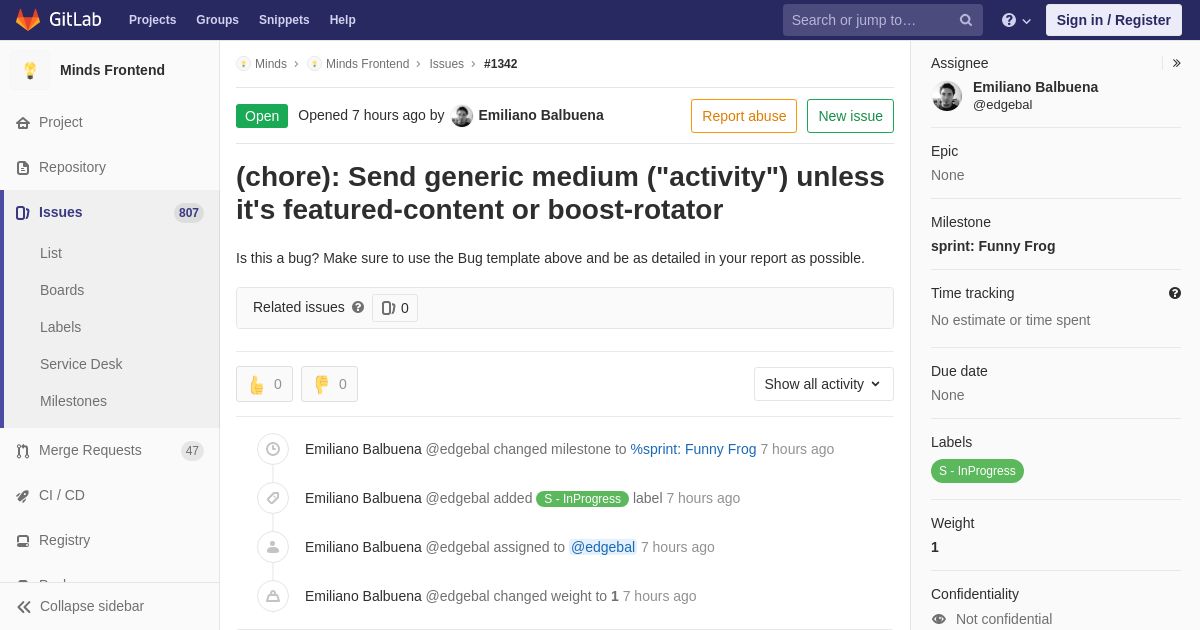Viewport: 1200px width, 630px height.
Task: Click Related issues help icon
Action: click(x=358, y=307)
